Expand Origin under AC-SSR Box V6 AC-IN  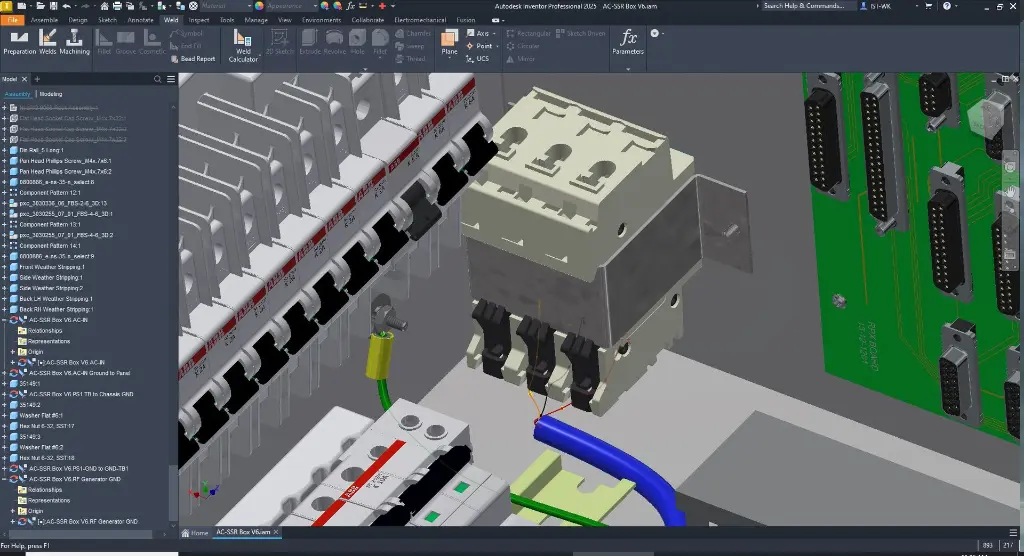click(13, 352)
